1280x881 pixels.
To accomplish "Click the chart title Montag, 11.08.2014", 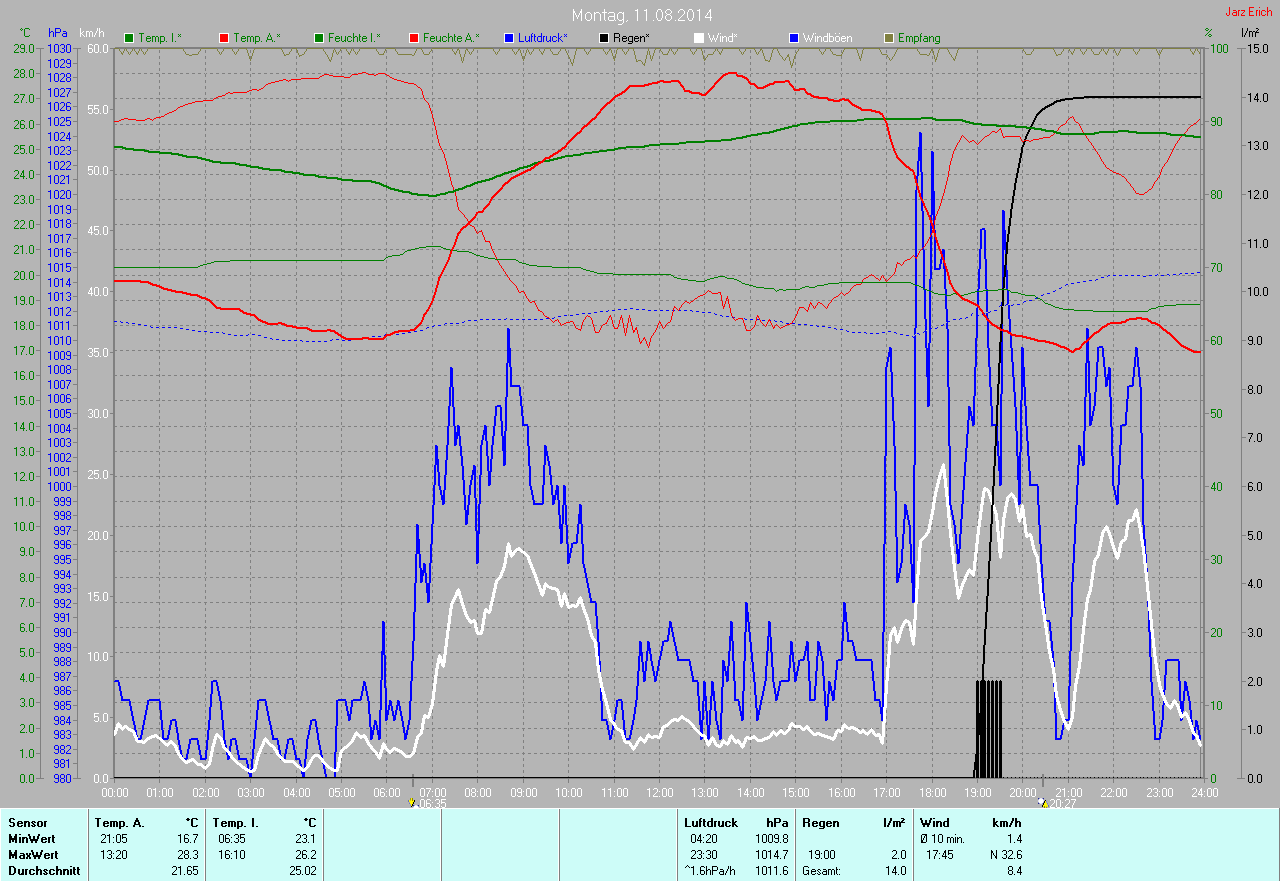I will tap(642, 15).
